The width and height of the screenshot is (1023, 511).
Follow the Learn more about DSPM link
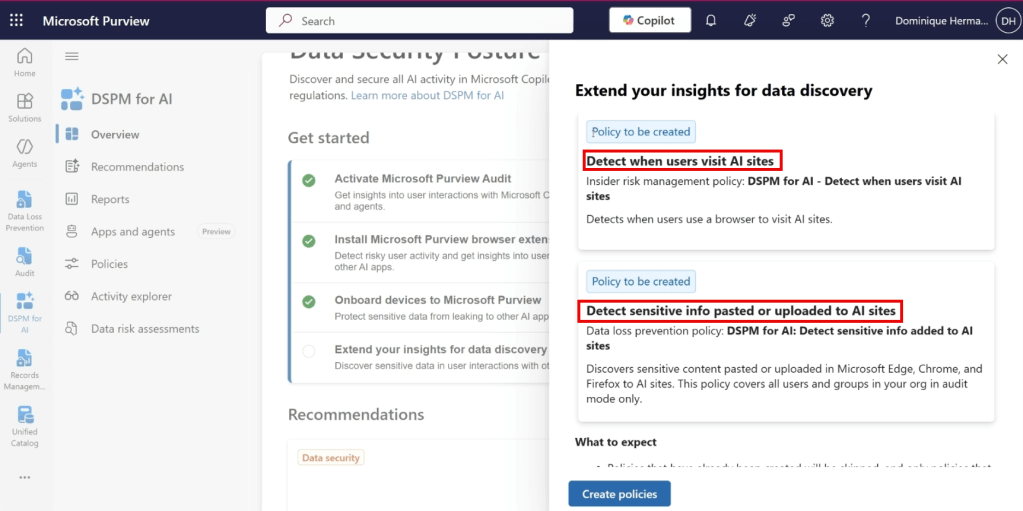[x=427, y=95]
